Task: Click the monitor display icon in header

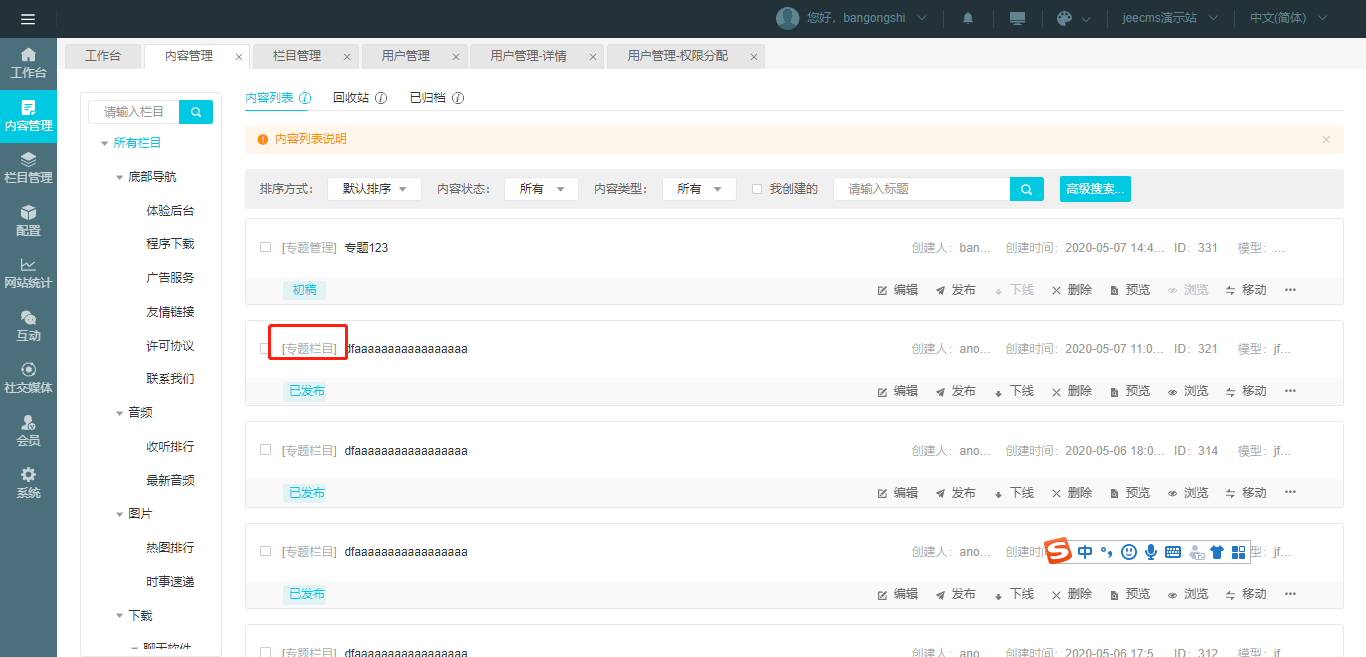Action: click(x=1018, y=19)
